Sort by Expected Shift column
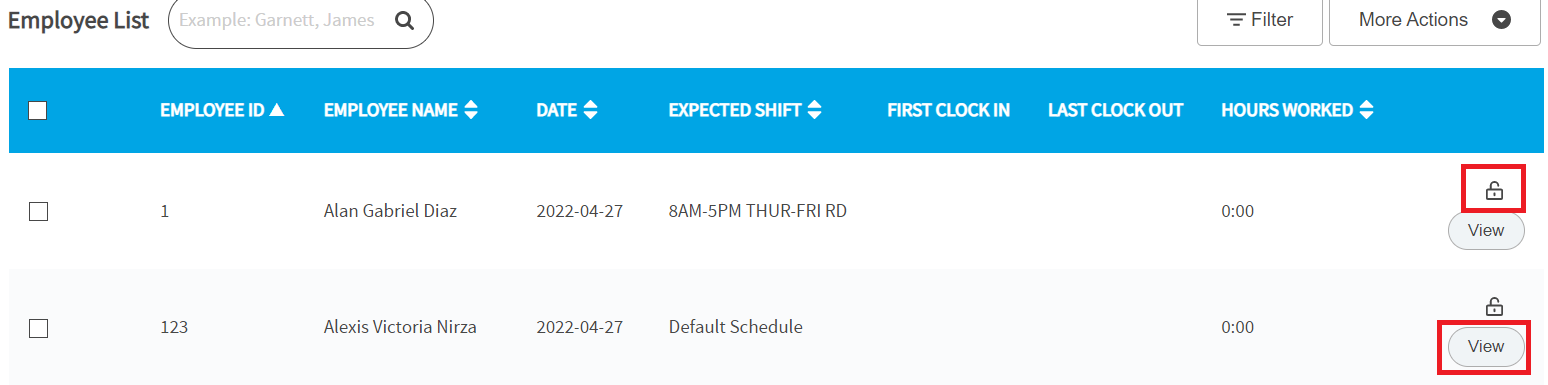The height and width of the screenshot is (385, 1548). click(x=745, y=110)
